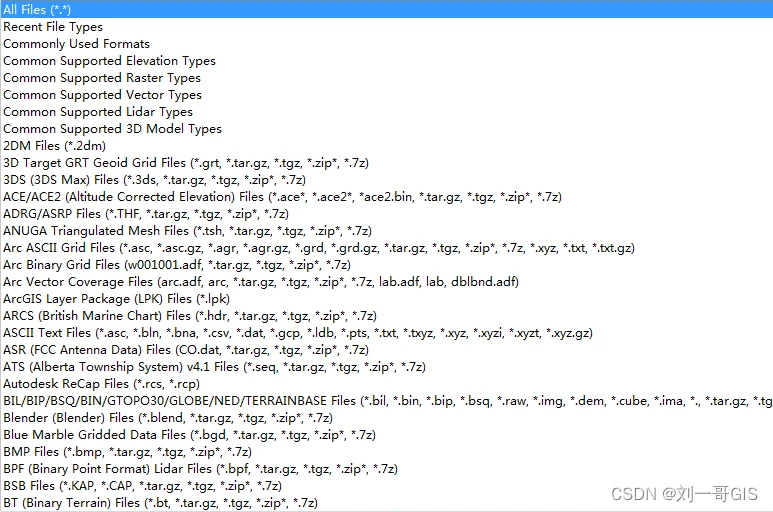Pick ASCII Text Files filter
This screenshot has height=512, width=773.
coord(386,333)
